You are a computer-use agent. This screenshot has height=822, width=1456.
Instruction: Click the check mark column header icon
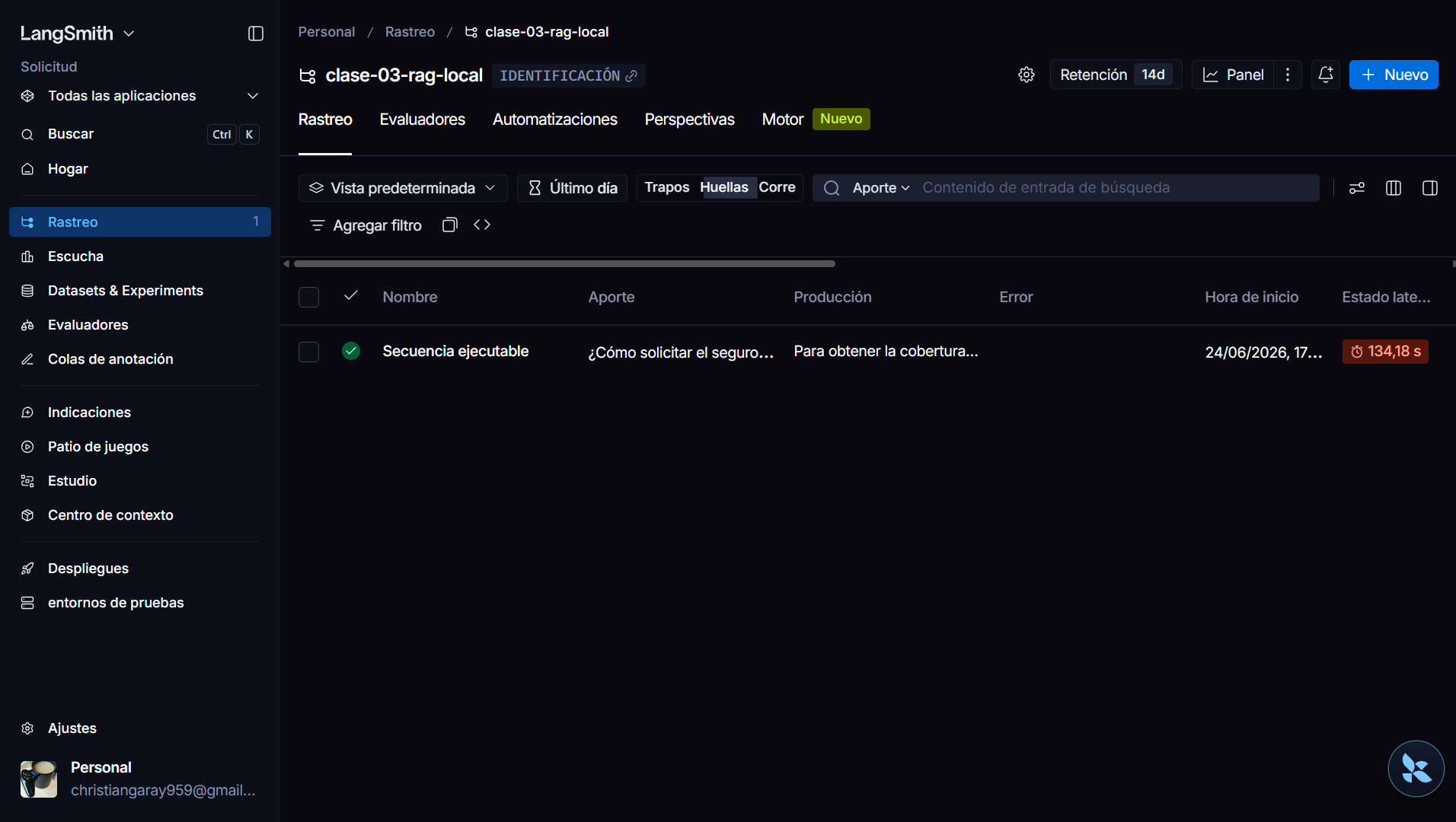[351, 295]
